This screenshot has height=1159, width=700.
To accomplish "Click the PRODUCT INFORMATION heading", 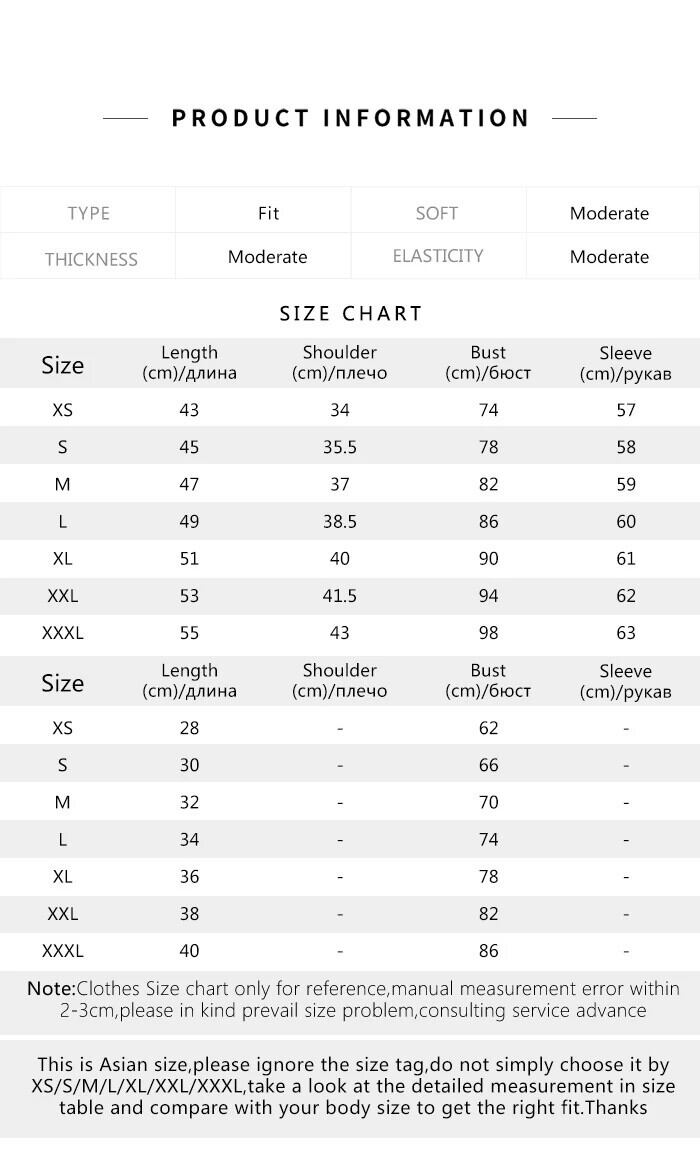I will 350,118.
